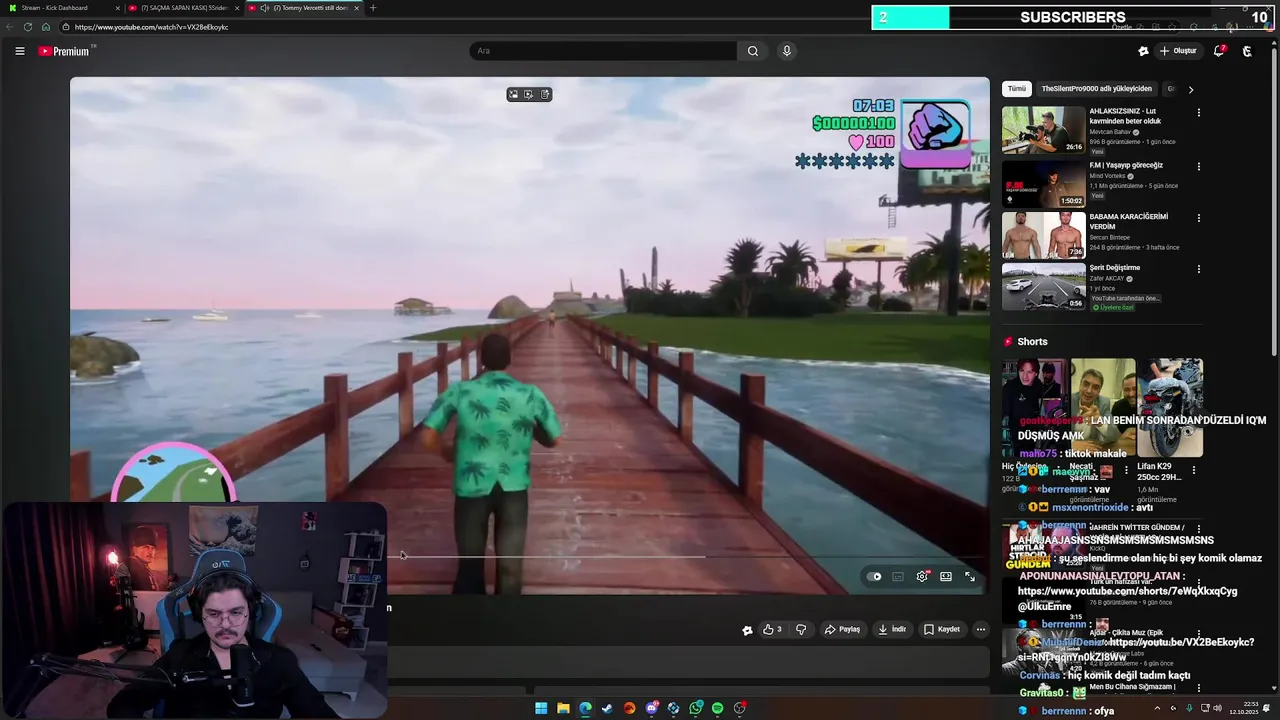The height and width of the screenshot is (720, 1280).
Task: Open options menu for 'Lifan K29' short
Action: click(x=1193, y=469)
